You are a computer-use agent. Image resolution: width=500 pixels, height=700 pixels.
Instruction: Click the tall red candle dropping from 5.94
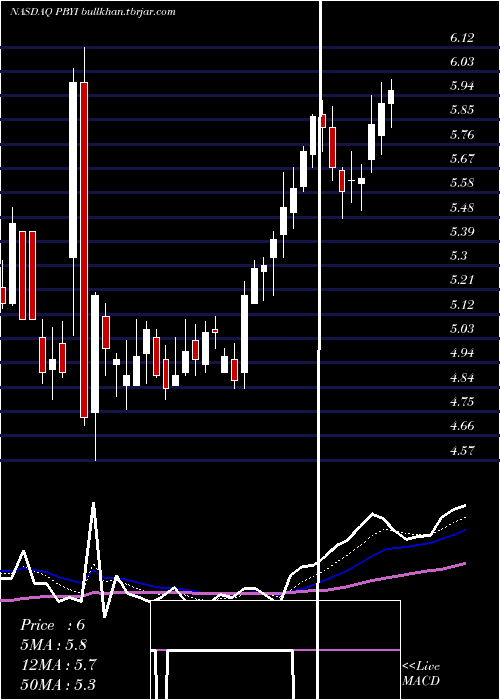coord(84,250)
